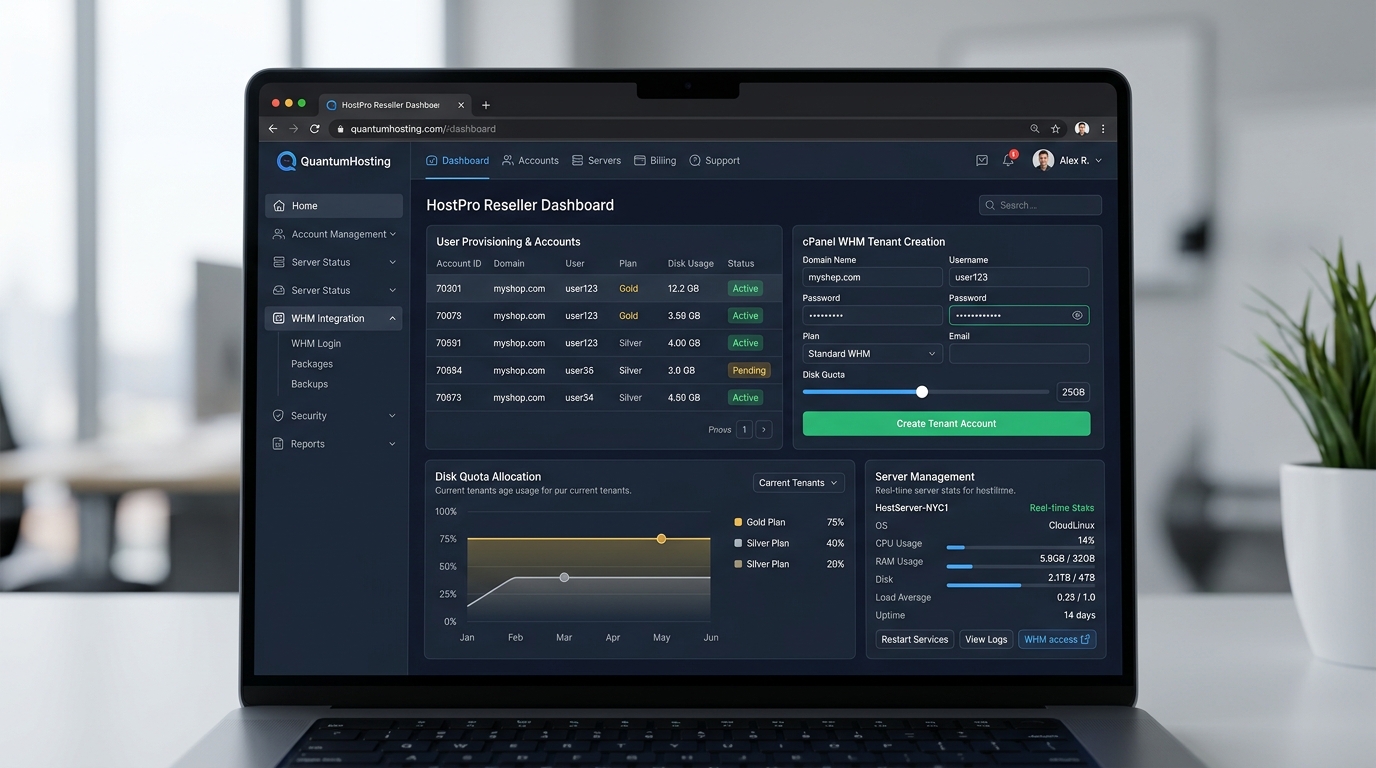The image size is (1376, 768).
Task: Click the empty Email input field
Action: (1018, 354)
